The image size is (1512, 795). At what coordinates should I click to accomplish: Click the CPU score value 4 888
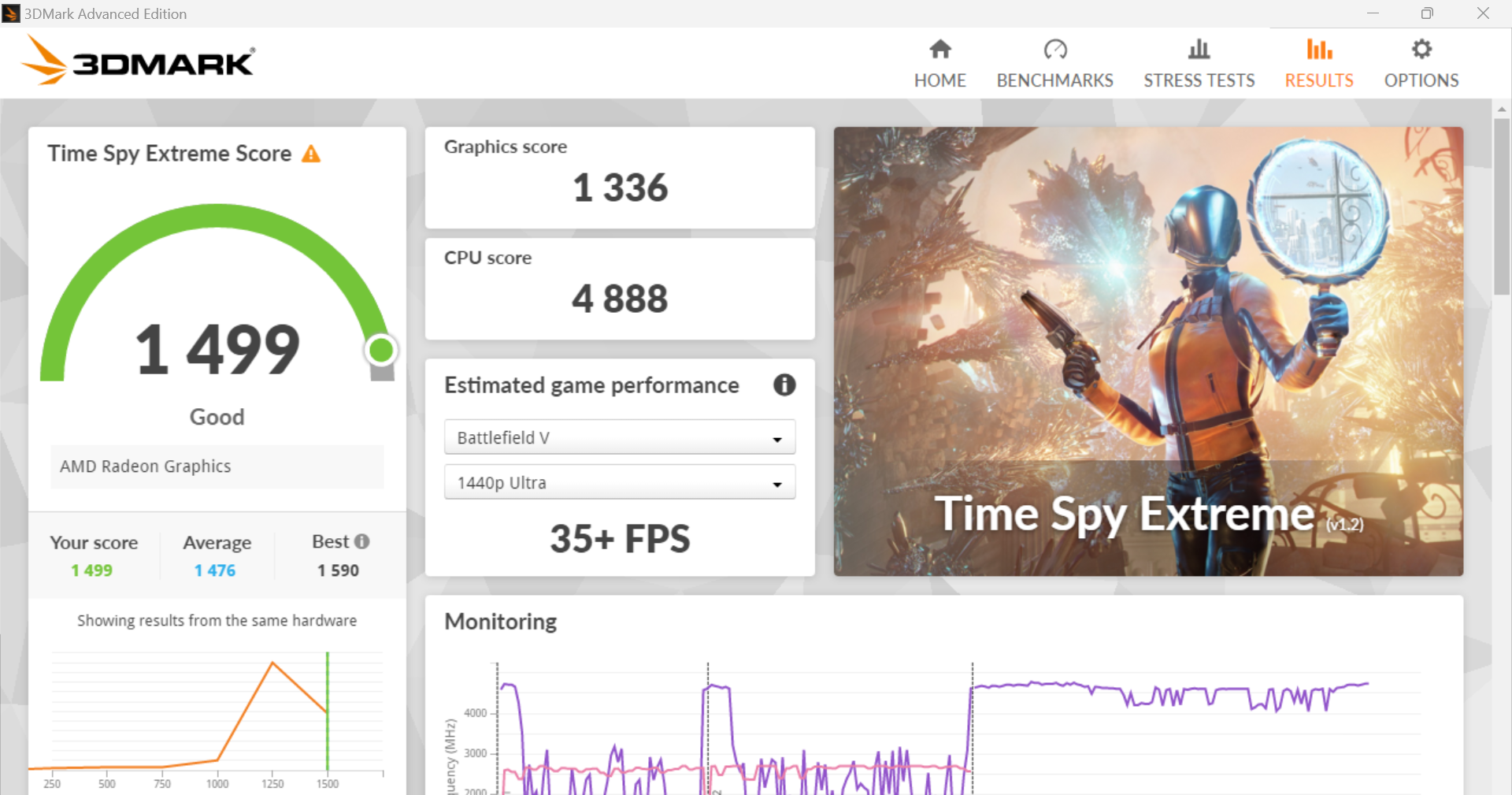click(620, 299)
